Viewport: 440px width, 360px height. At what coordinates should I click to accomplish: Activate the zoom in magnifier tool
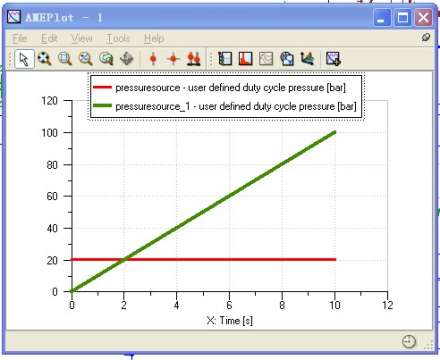65,59
